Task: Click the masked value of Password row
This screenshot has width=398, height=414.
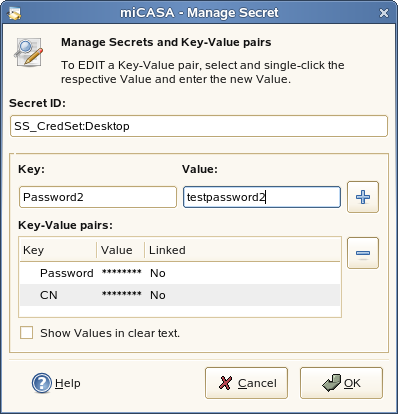Action: tap(122, 272)
